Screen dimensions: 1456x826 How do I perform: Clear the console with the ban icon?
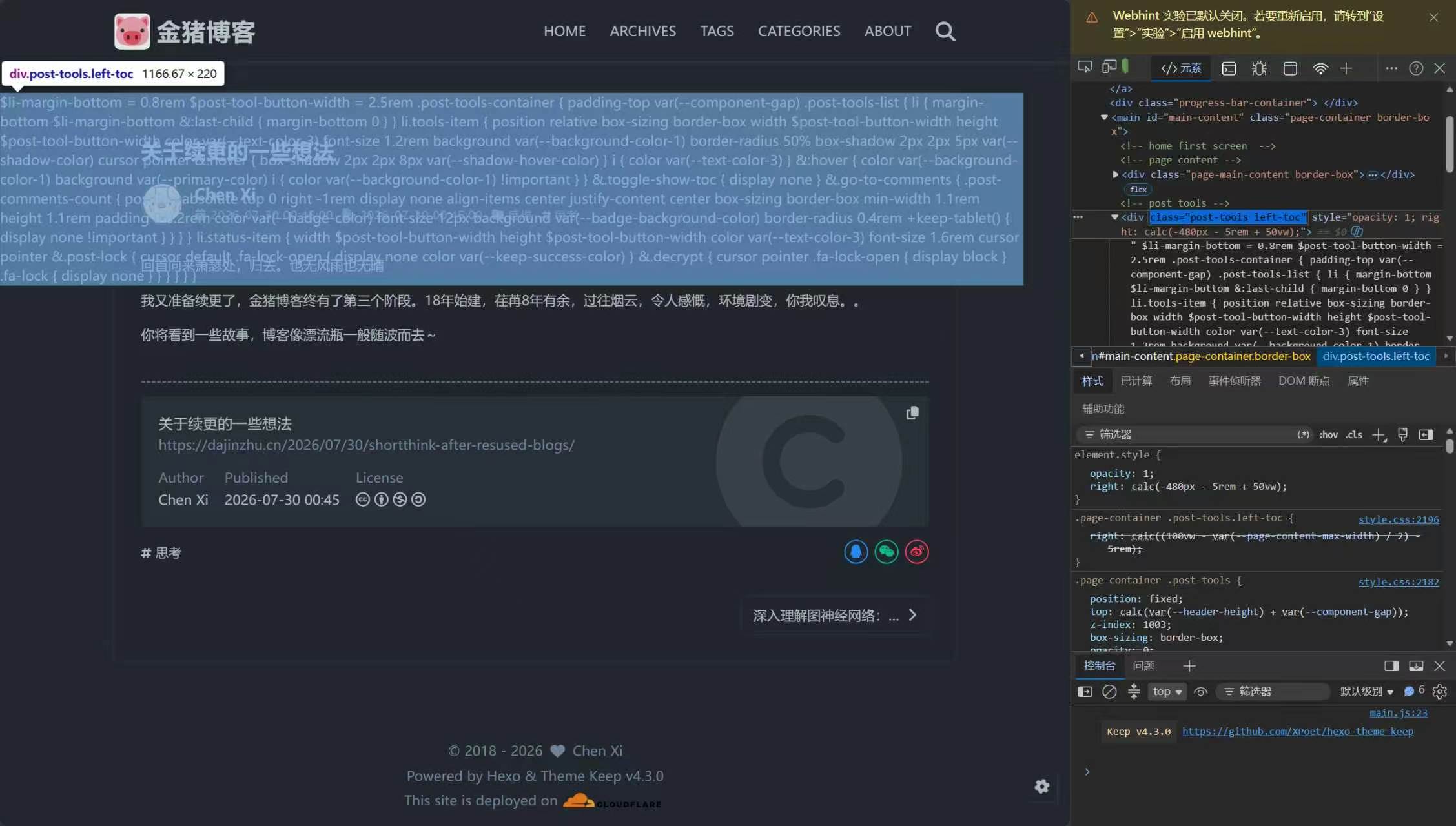1109,692
